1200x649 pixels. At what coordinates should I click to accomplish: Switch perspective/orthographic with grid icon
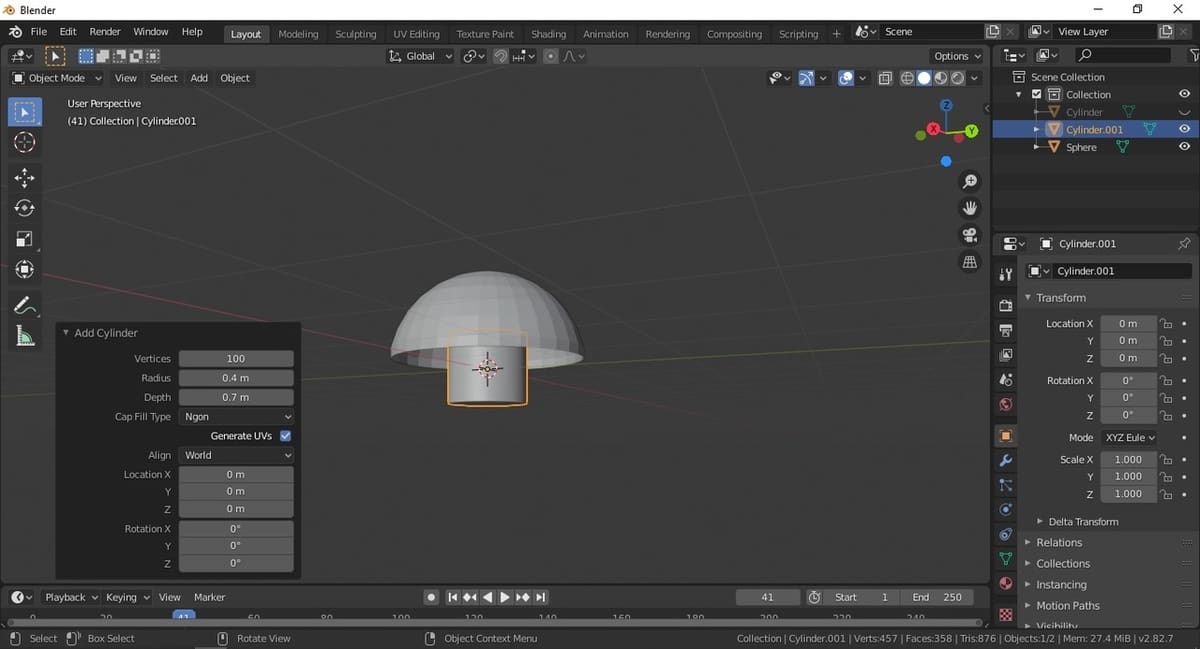969,262
